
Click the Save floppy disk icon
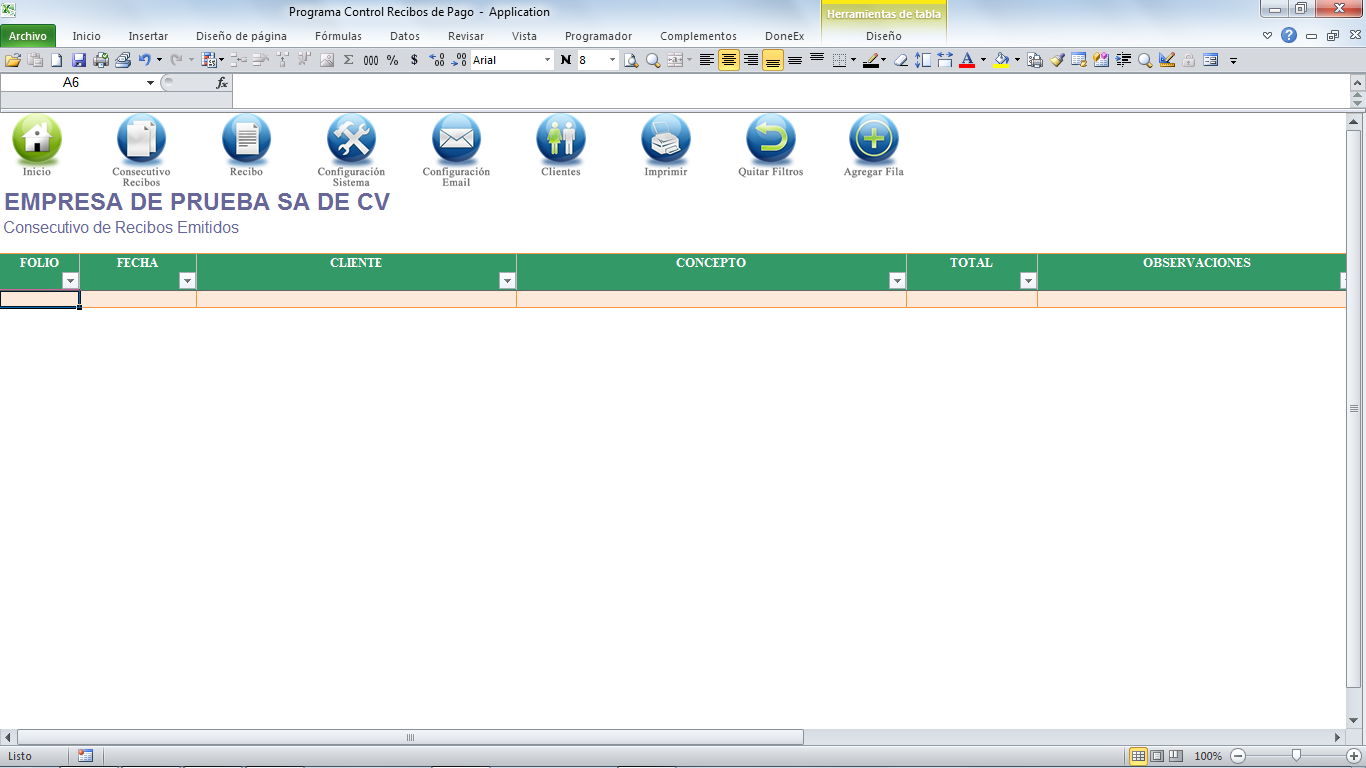(79, 60)
